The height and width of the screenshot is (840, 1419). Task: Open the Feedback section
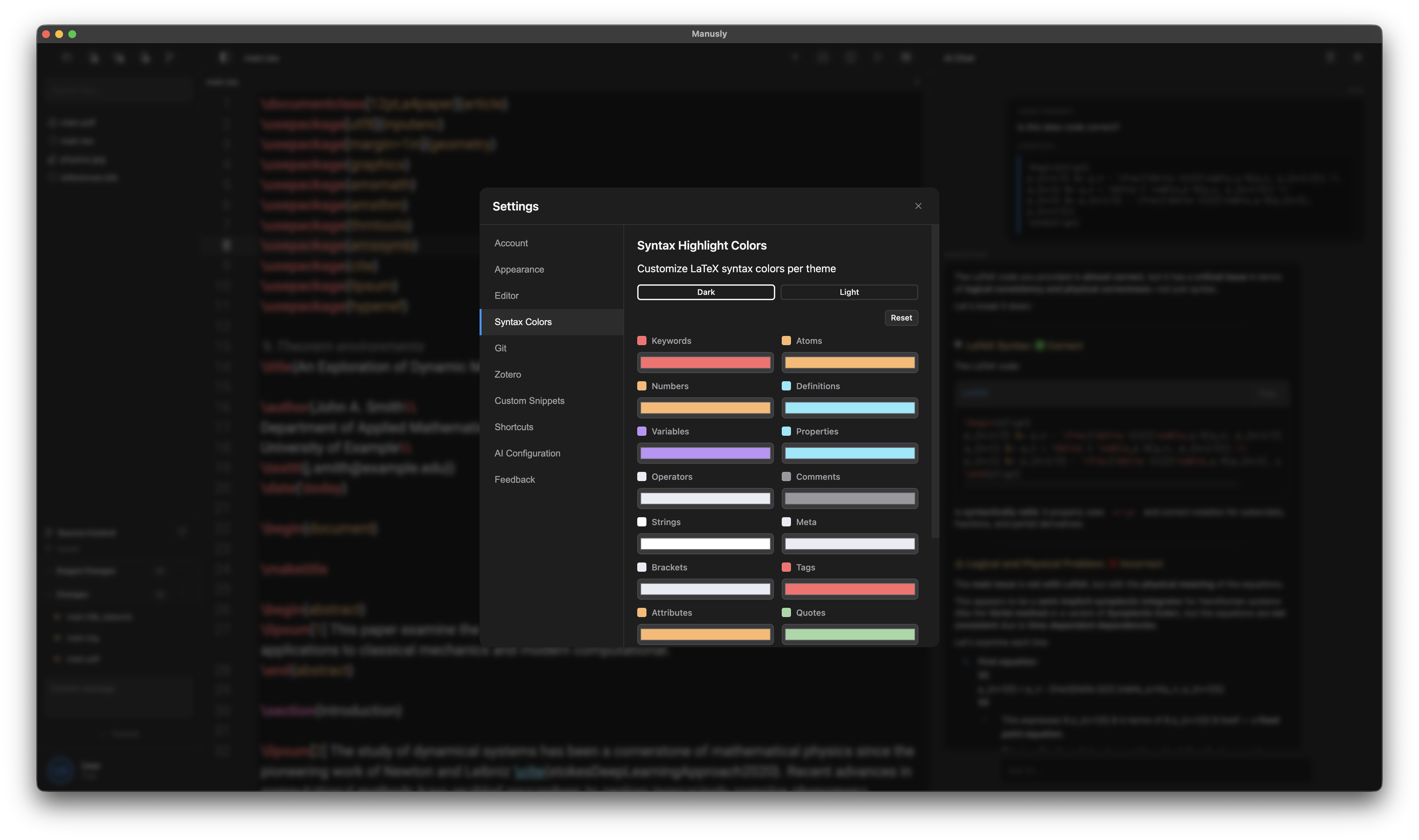[514, 479]
